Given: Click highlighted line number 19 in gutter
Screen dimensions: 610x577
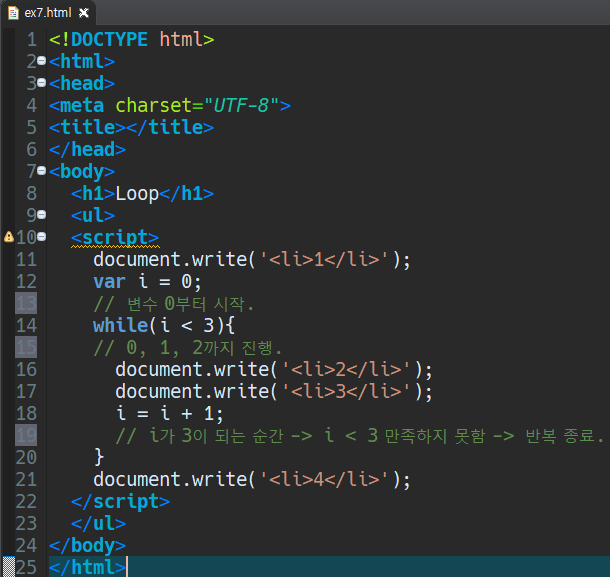Looking at the screenshot, I should tap(26, 435).
